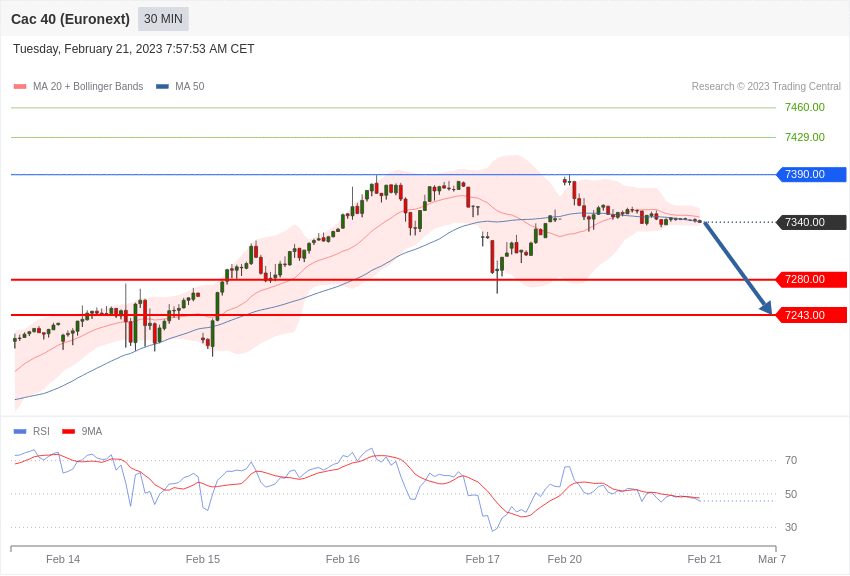Screen dimensions: 850x576
Task: Click the Feb 14 date axis label
Action: click(x=63, y=559)
